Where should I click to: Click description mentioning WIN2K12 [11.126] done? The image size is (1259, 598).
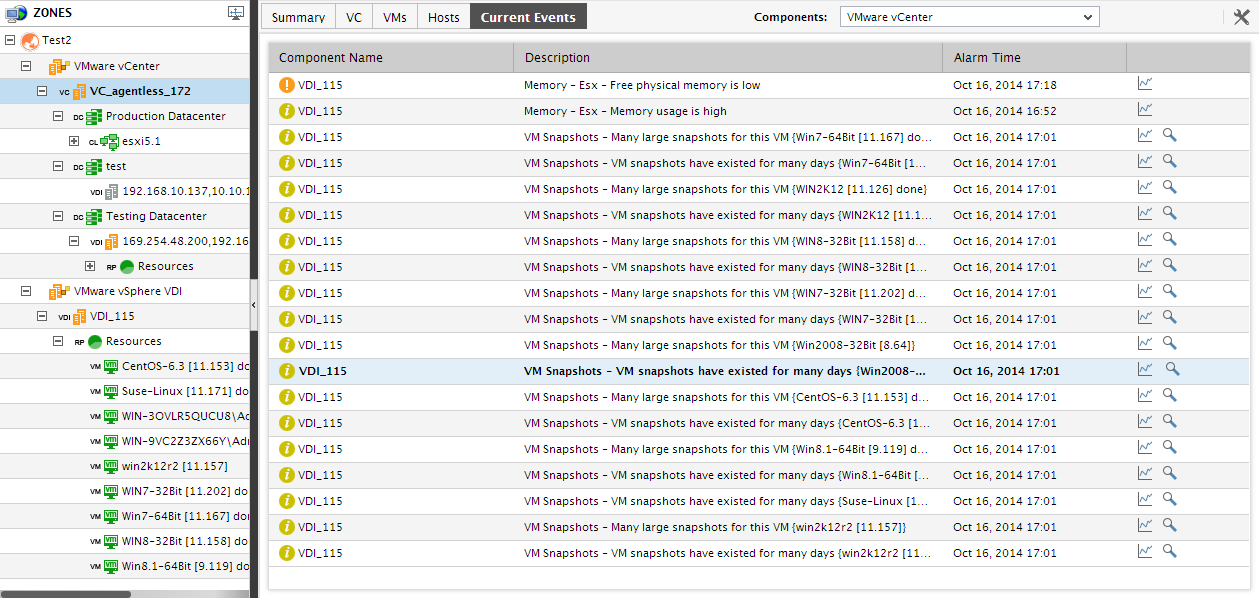(x=725, y=189)
